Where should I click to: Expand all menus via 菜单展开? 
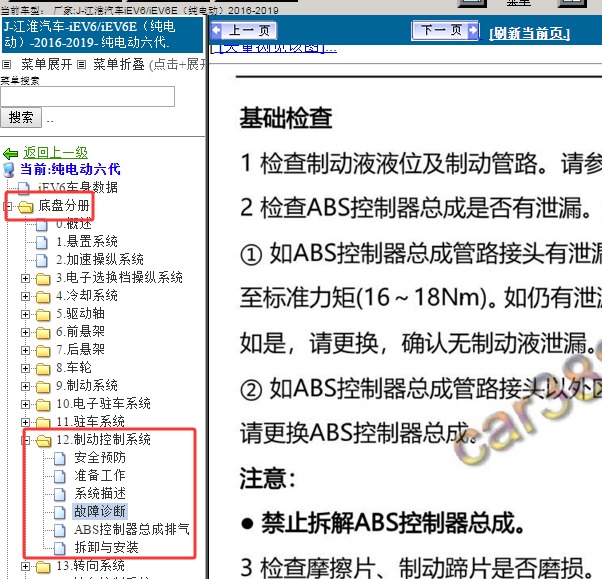(46, 64)
